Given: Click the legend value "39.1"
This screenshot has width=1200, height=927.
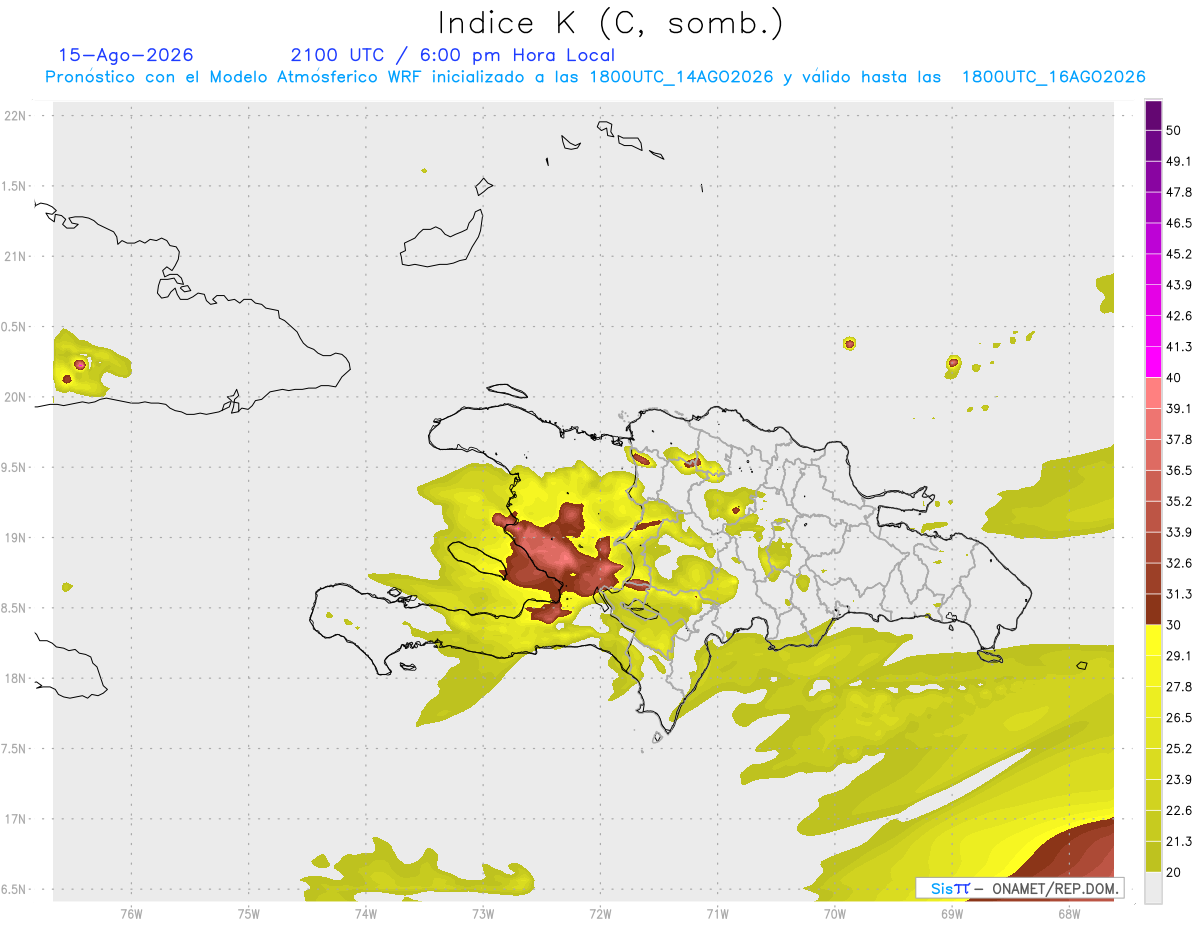Looking at the screenshot, I should (1179, 409).
